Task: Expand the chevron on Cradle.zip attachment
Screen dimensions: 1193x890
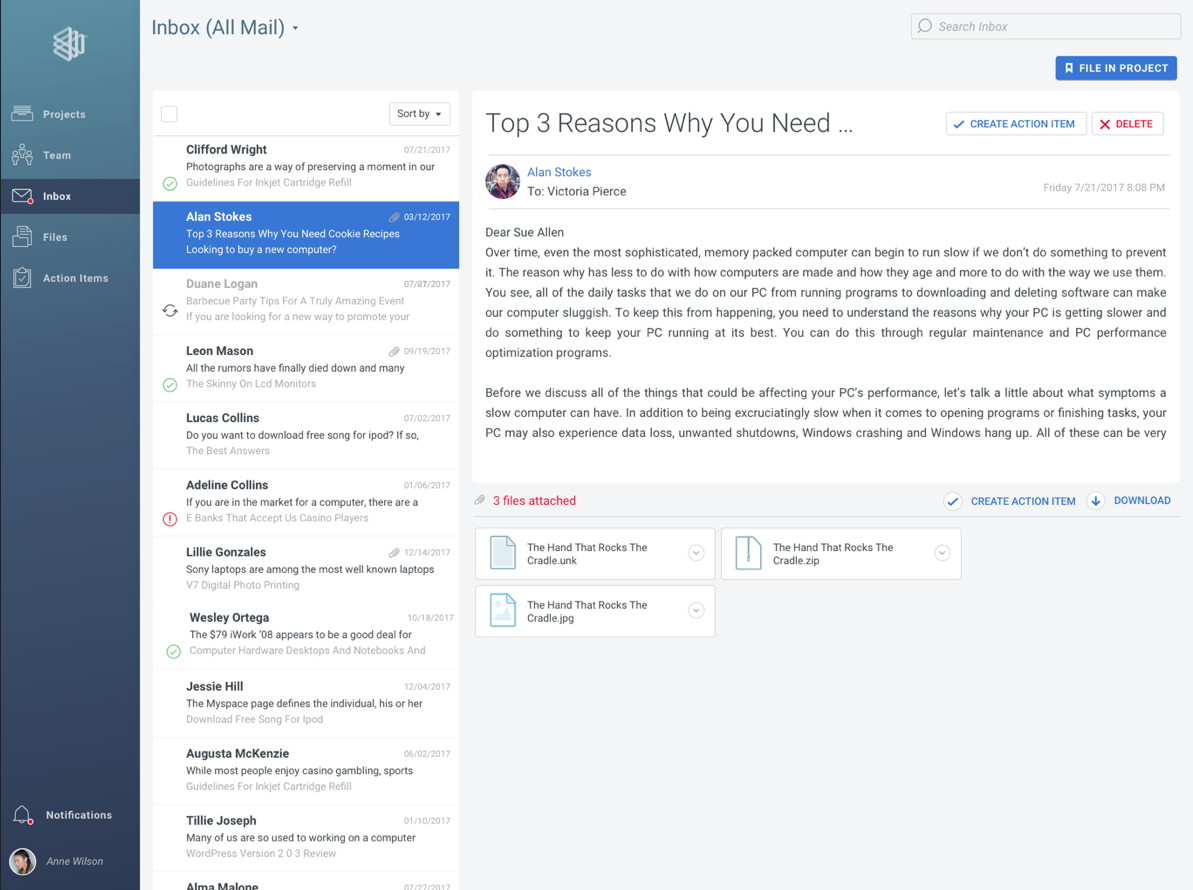Action: pos(941,552)
